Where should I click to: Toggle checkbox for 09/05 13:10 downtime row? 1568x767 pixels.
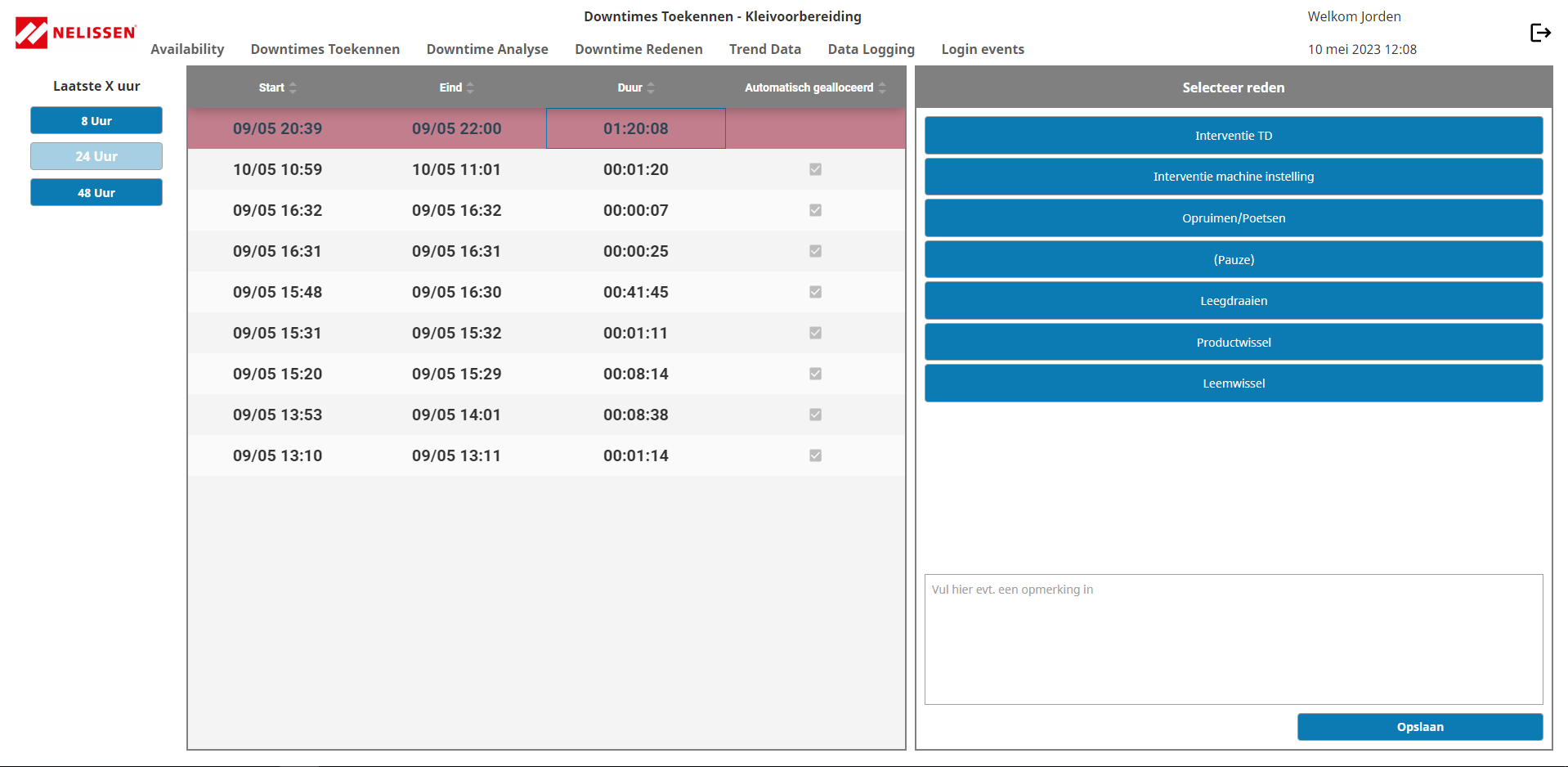pyautogui.click(x=815, y=455)
